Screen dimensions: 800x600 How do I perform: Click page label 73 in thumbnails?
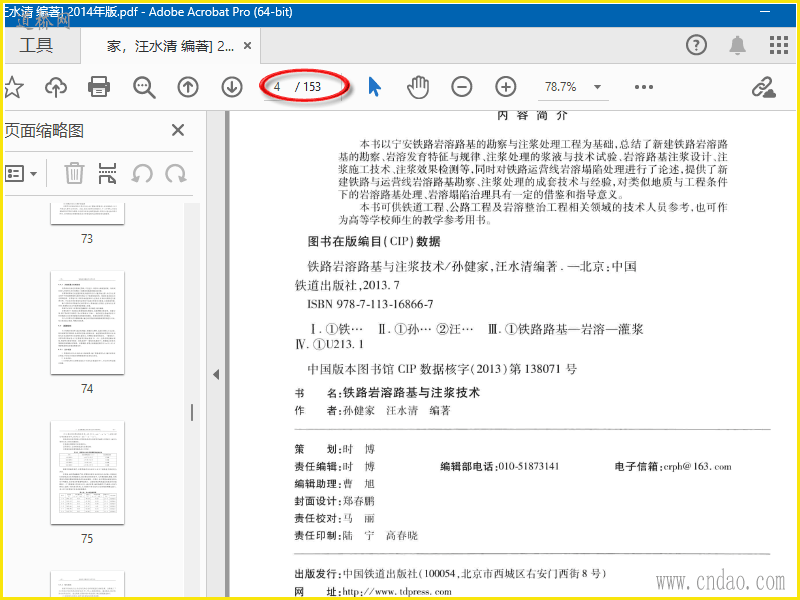tap(87, 239)
